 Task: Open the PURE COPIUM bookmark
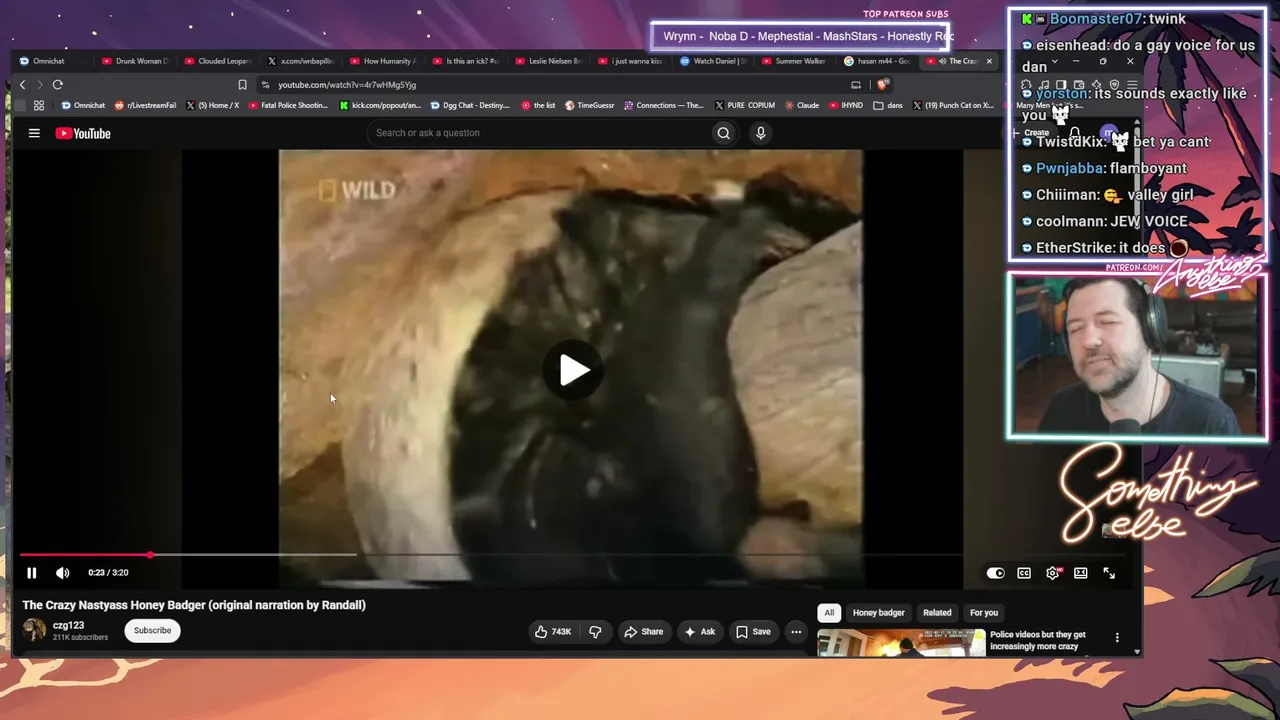743,105
